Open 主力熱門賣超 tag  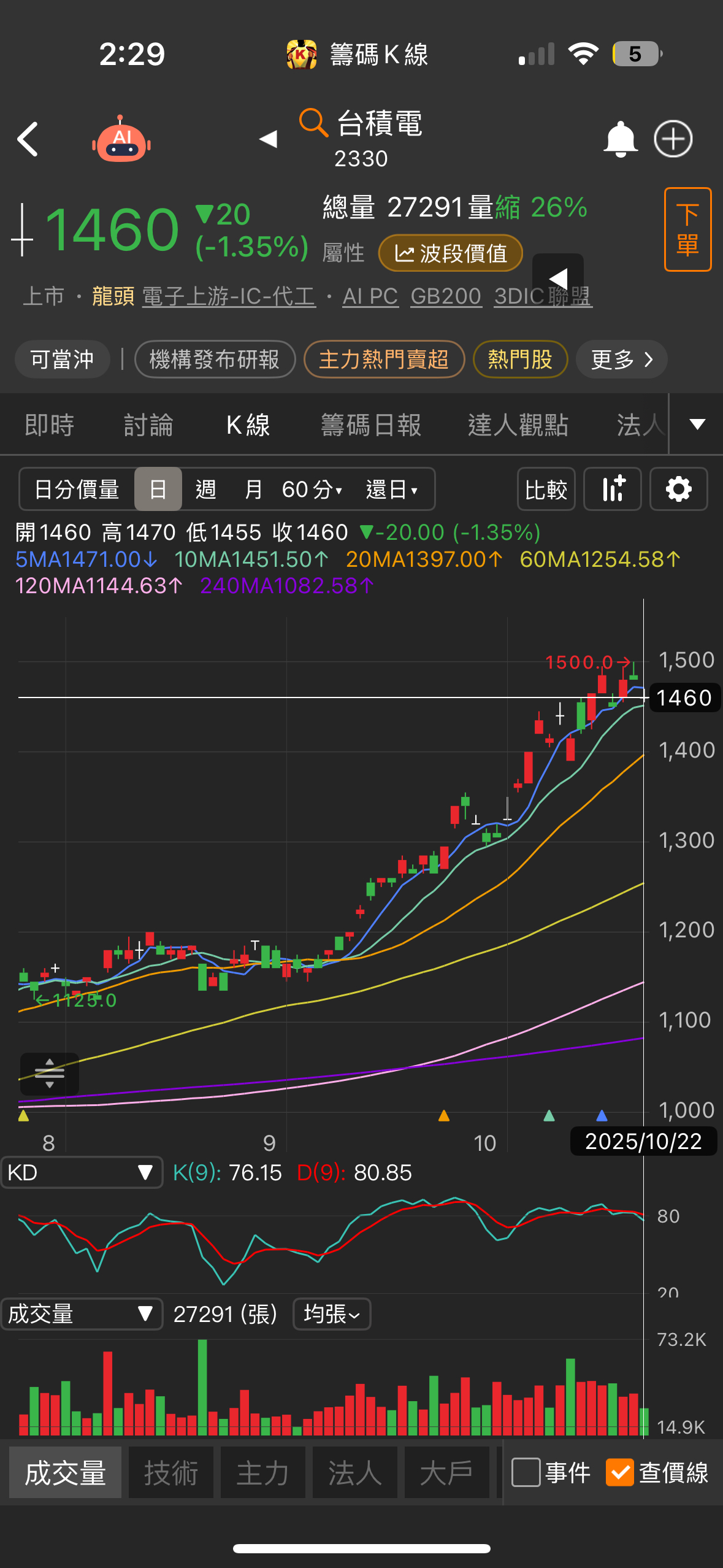pos(384,359)
